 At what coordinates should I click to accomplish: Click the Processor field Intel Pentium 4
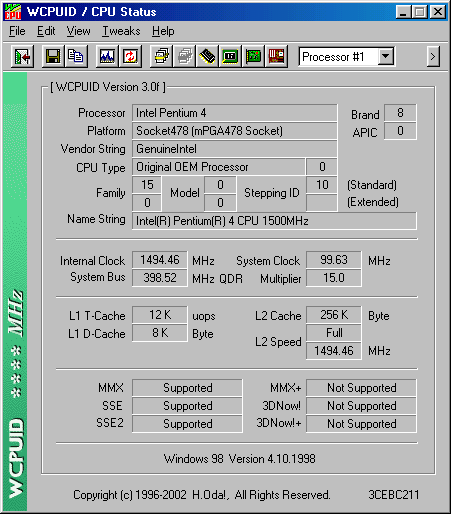tap(235, 113)
